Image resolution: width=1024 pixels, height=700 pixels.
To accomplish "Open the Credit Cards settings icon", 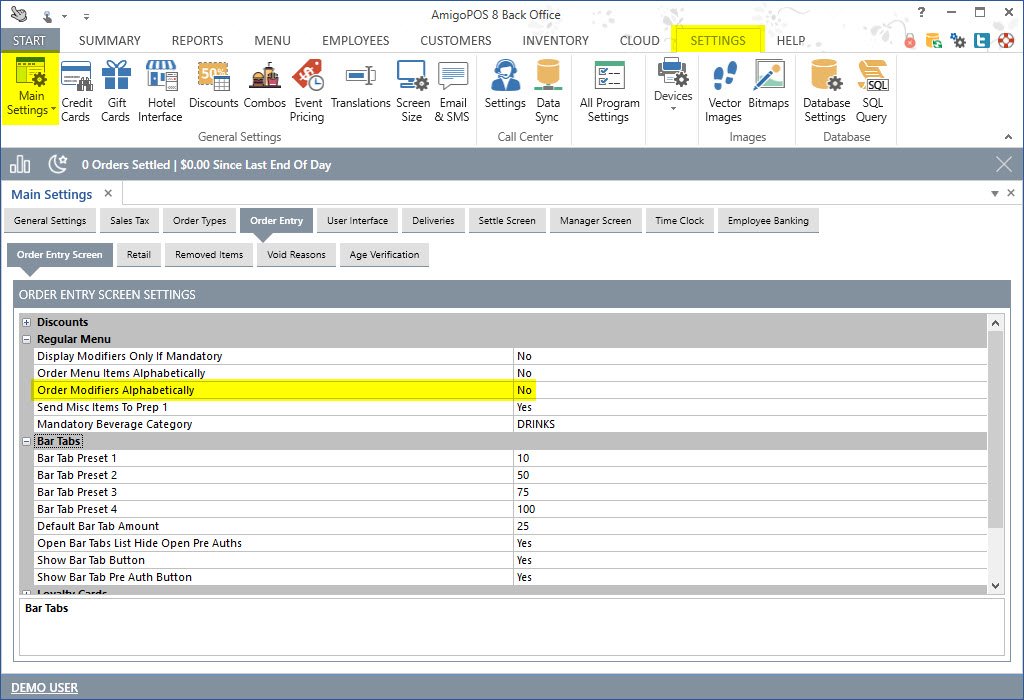I will point(77,90).
